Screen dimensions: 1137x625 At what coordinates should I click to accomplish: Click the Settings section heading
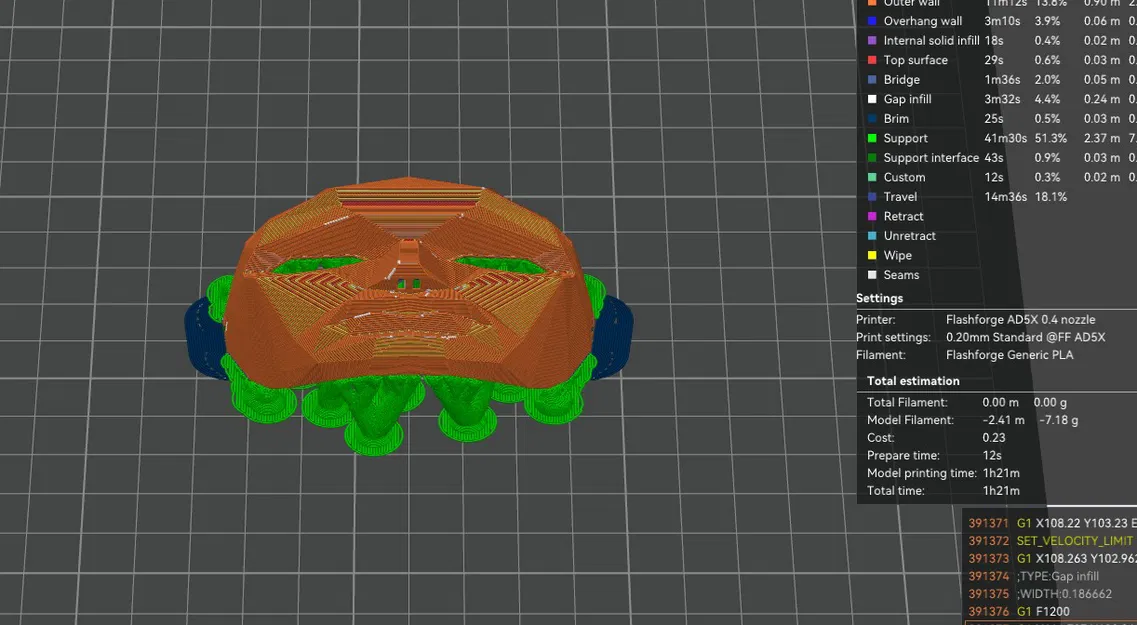(879, 299)
